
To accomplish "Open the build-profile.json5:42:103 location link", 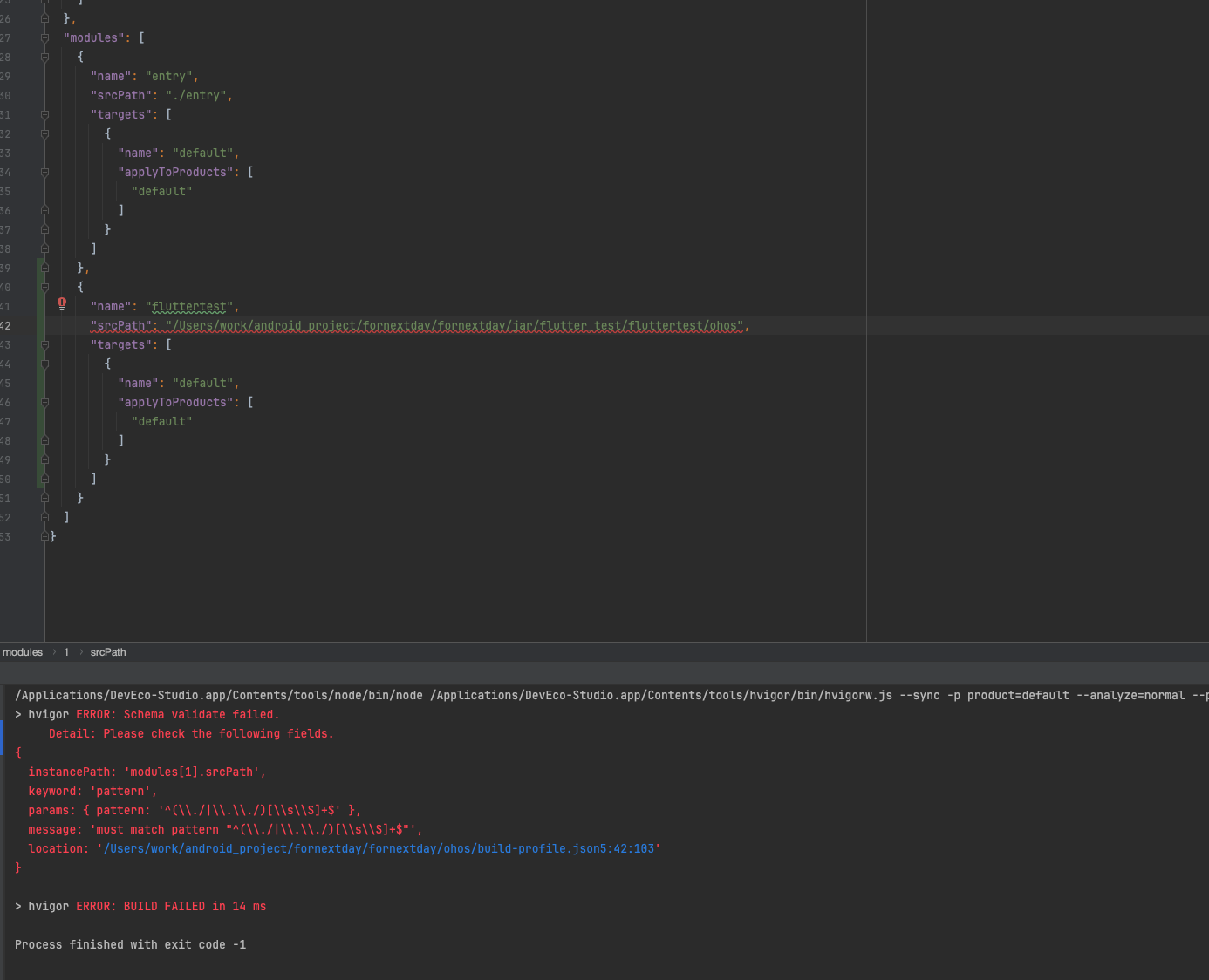I will tap(379, 848).
